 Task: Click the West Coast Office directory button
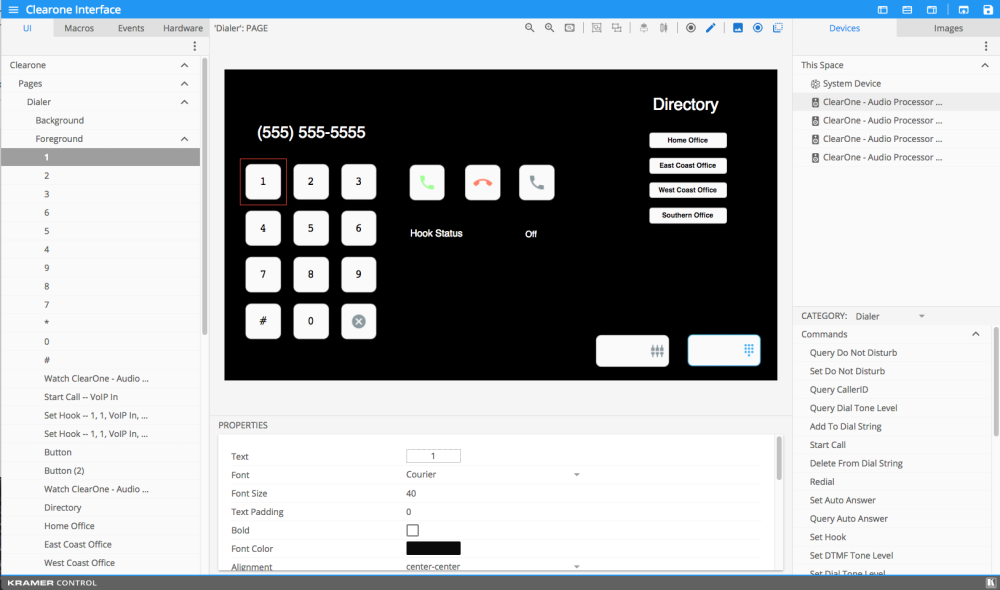[688, 190]
